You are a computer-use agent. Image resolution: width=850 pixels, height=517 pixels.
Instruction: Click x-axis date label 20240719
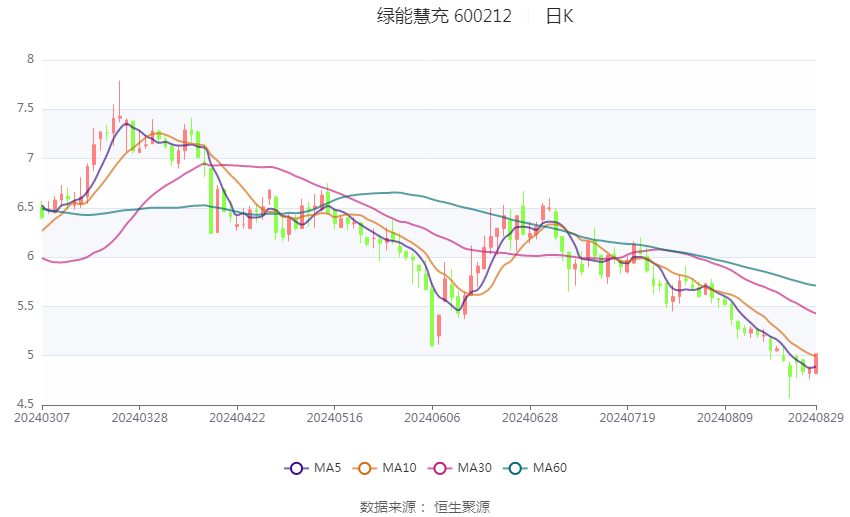pyautogui.click(x=627, y=418)
